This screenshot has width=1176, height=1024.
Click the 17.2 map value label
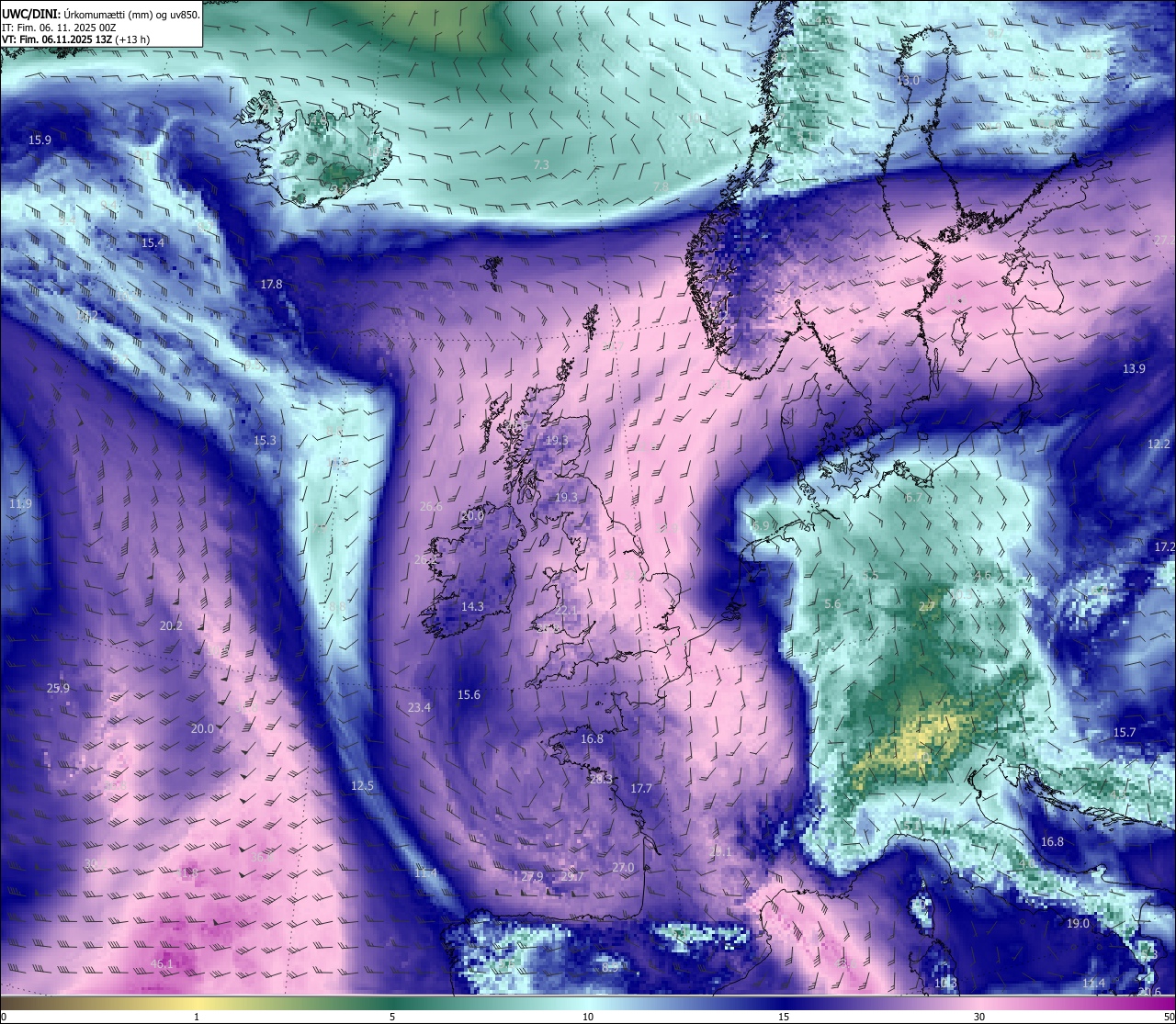[x=1164, y=547]
